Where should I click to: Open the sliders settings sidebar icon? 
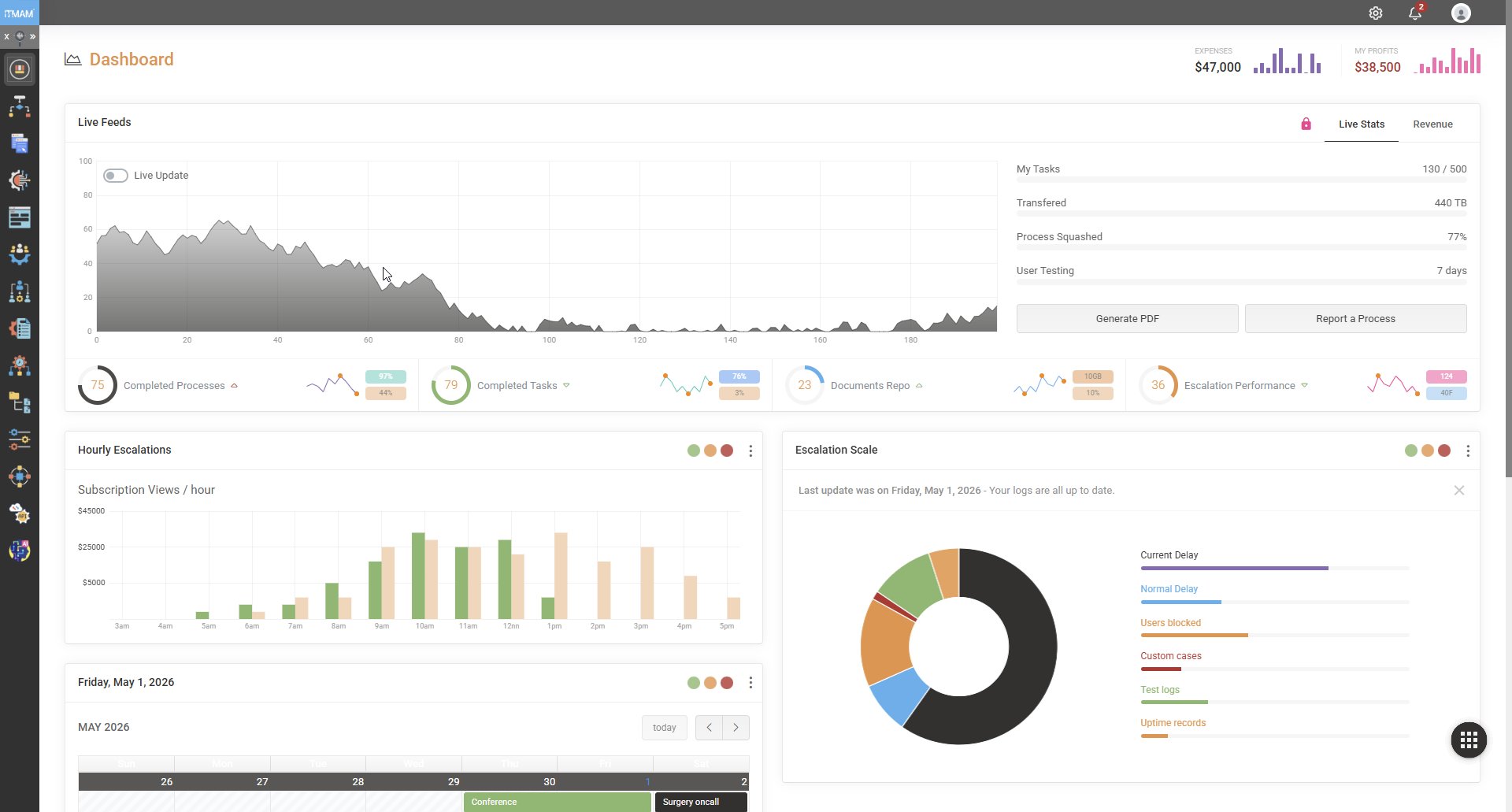20,439
